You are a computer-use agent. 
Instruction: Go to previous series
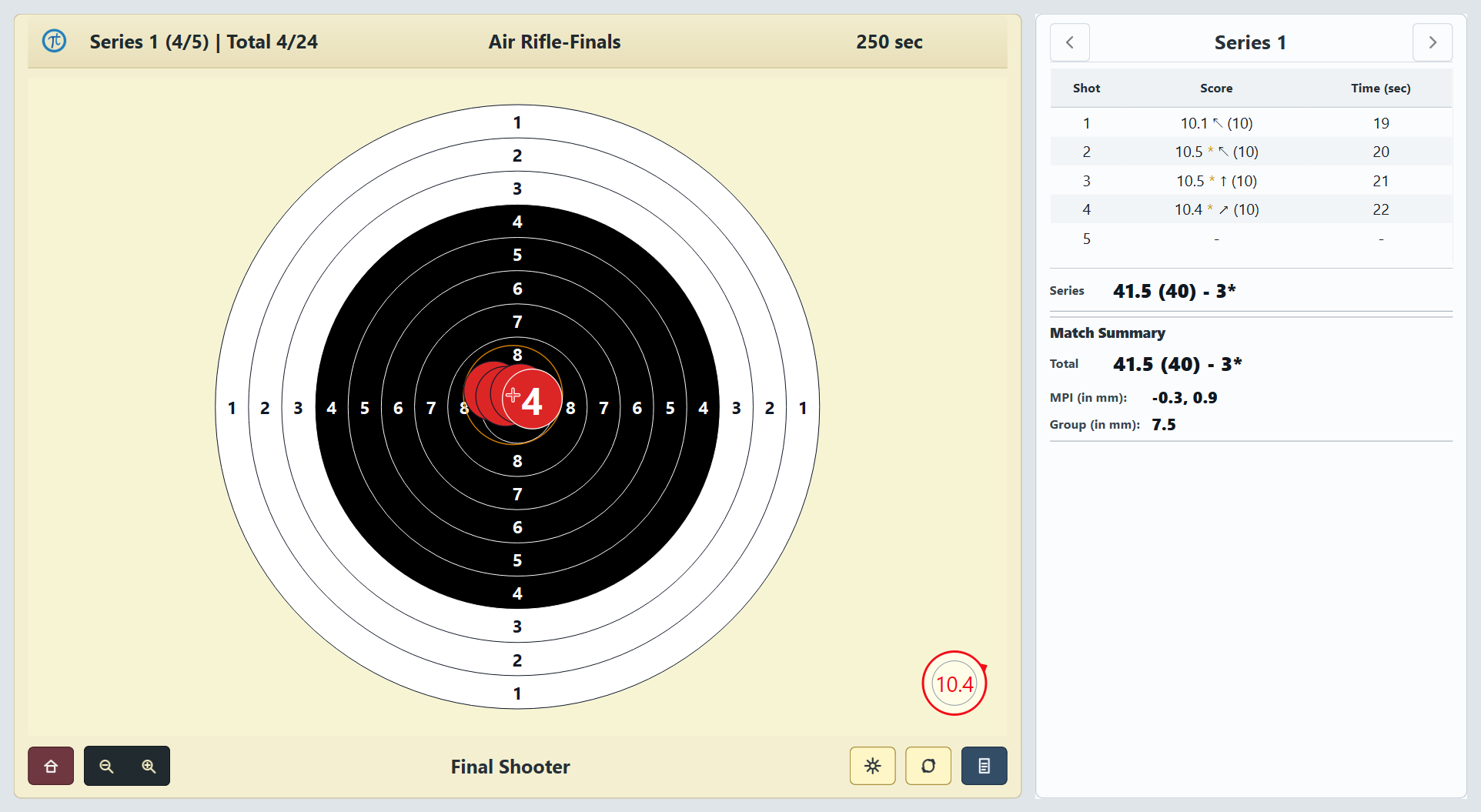pos(1069,42)
